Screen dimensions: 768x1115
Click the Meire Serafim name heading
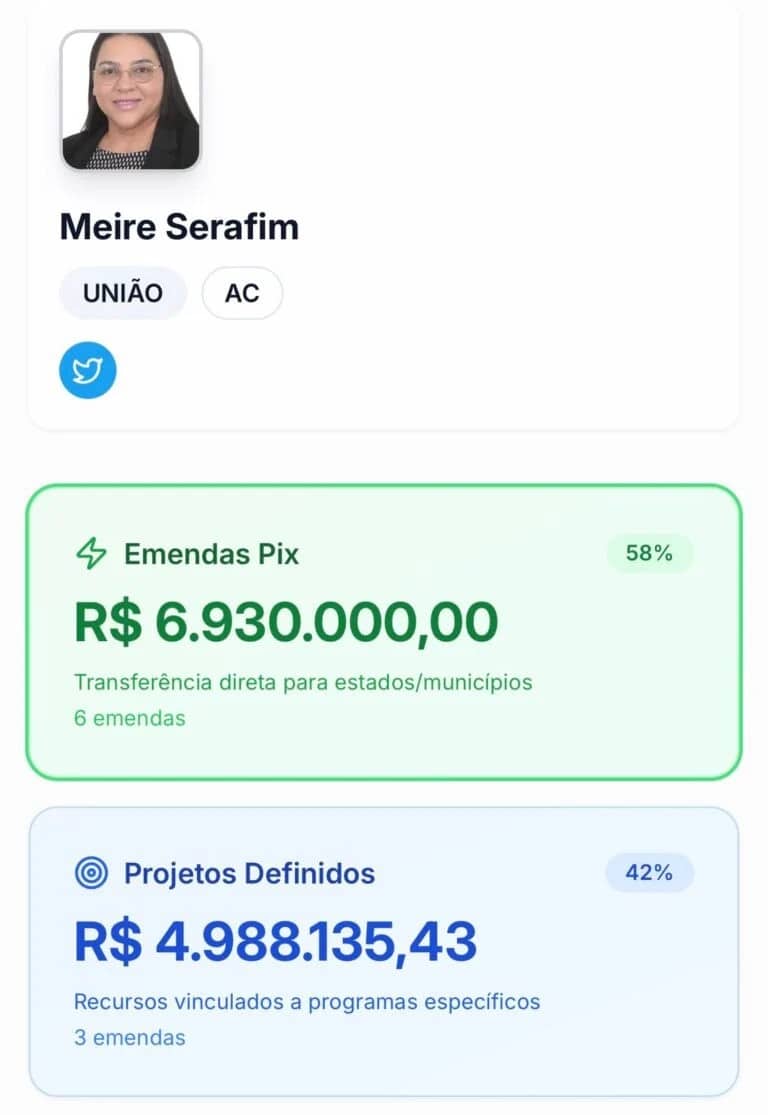pyautogui.click(x=179, y=227)
